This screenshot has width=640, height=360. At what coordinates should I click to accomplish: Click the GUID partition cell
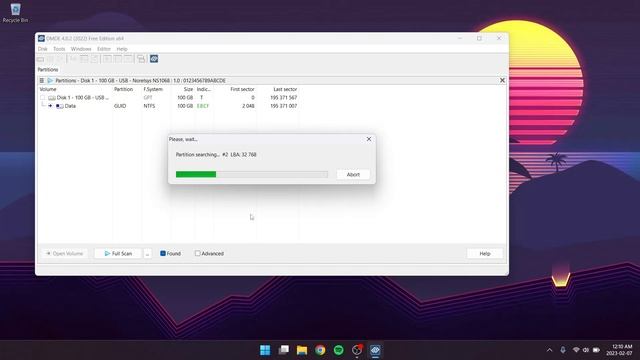pyautogui.click(x=120, y=106)
